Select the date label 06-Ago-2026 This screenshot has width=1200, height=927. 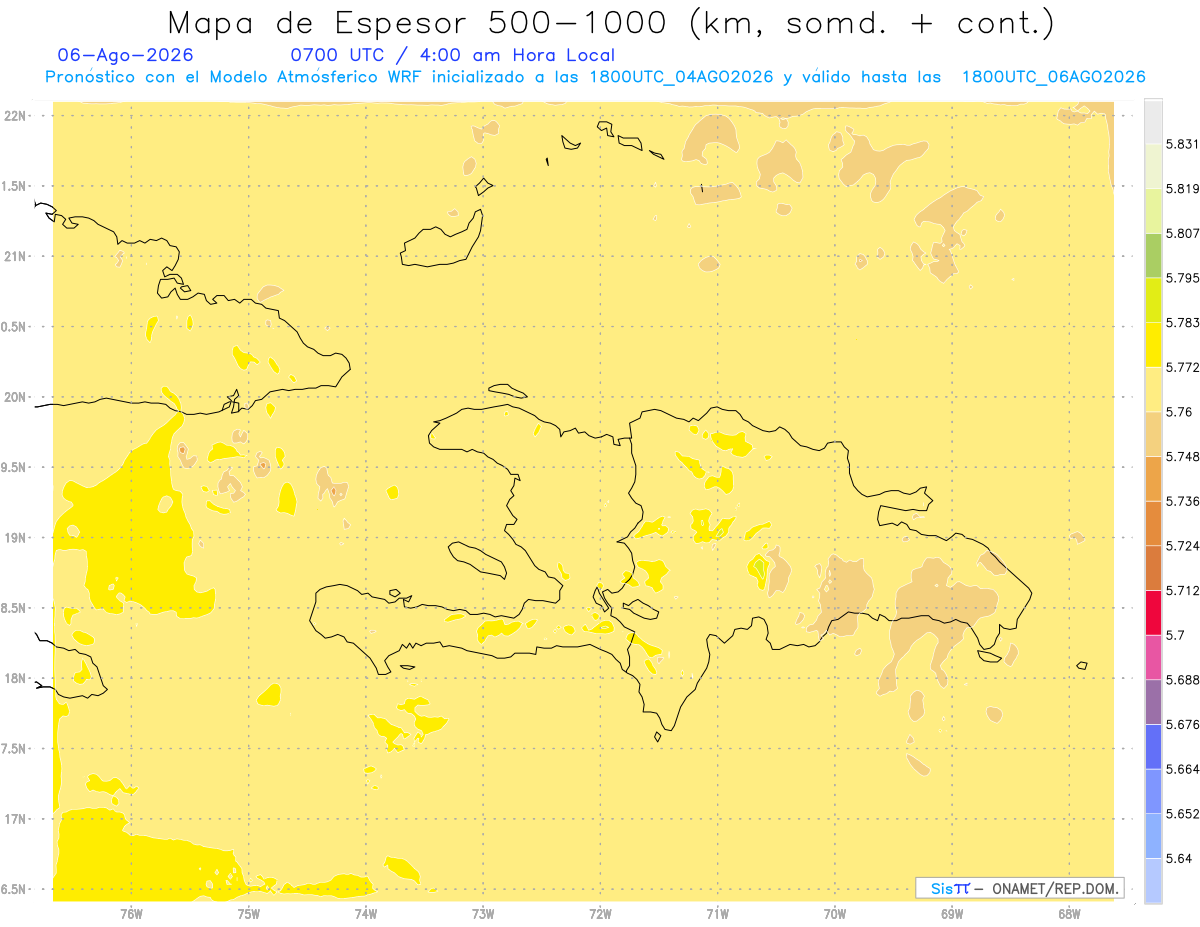click(x=125, y=55)
